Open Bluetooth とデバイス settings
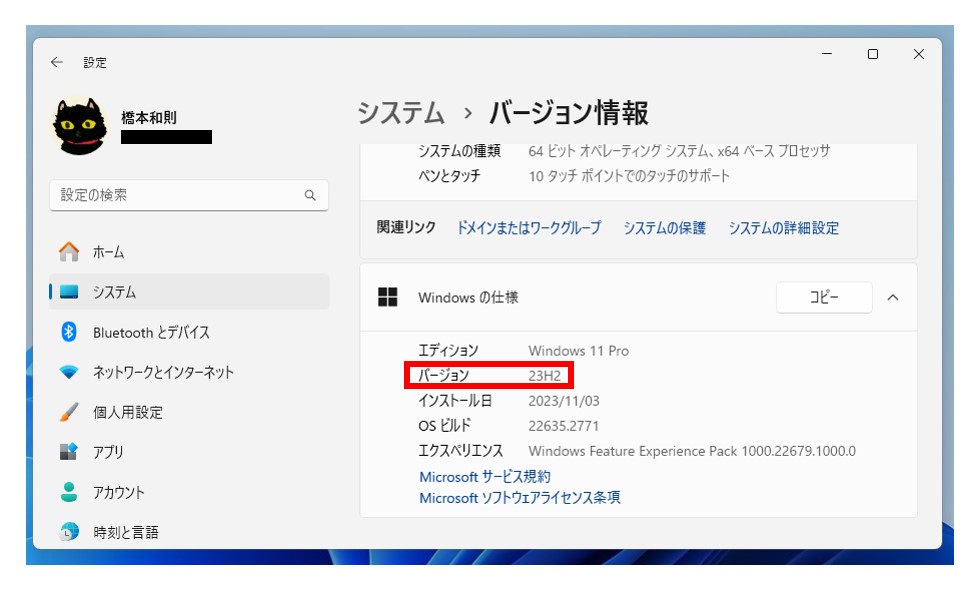Viewport: 975px width, 592px height. 189,332
